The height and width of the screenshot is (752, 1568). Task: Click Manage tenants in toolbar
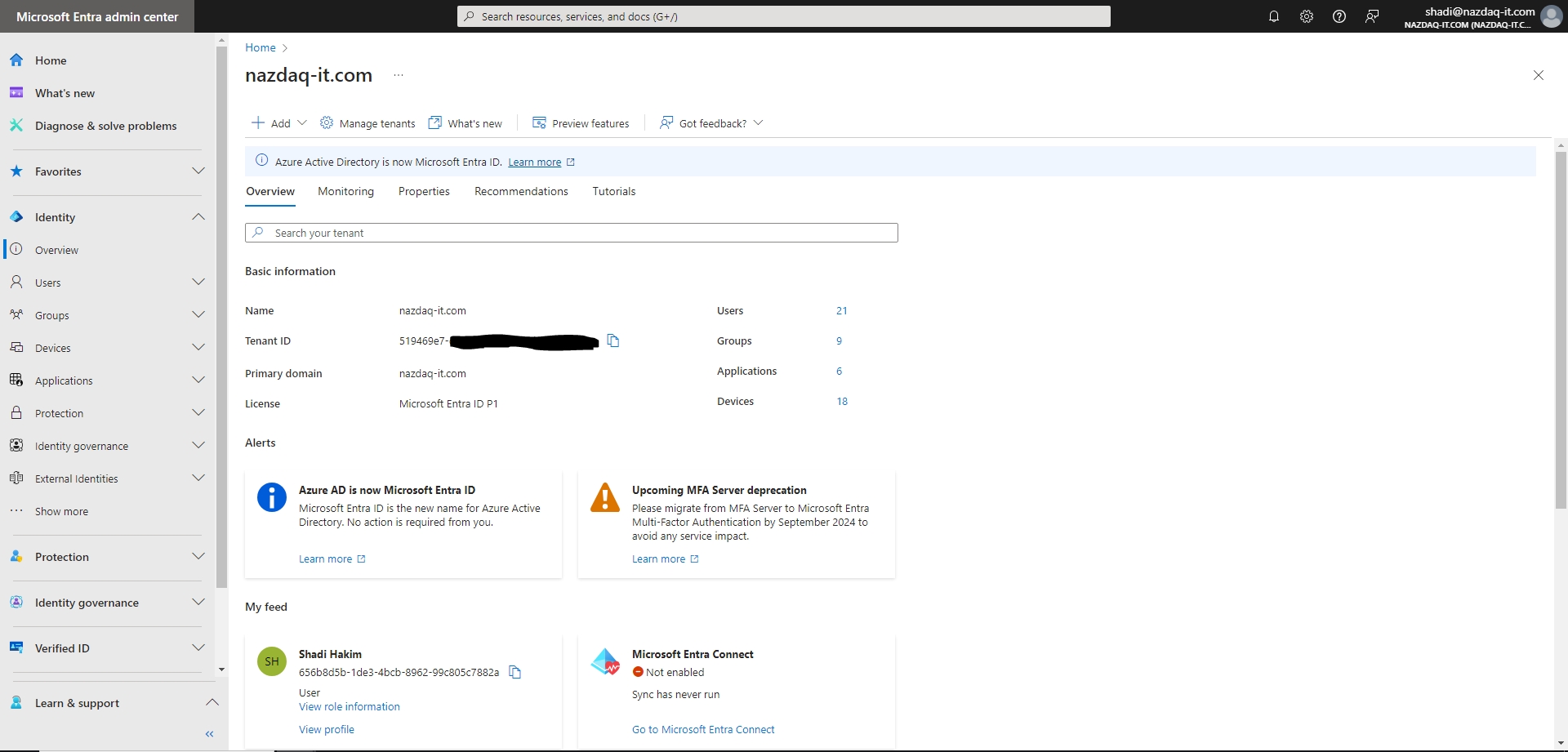coord(368,123)
